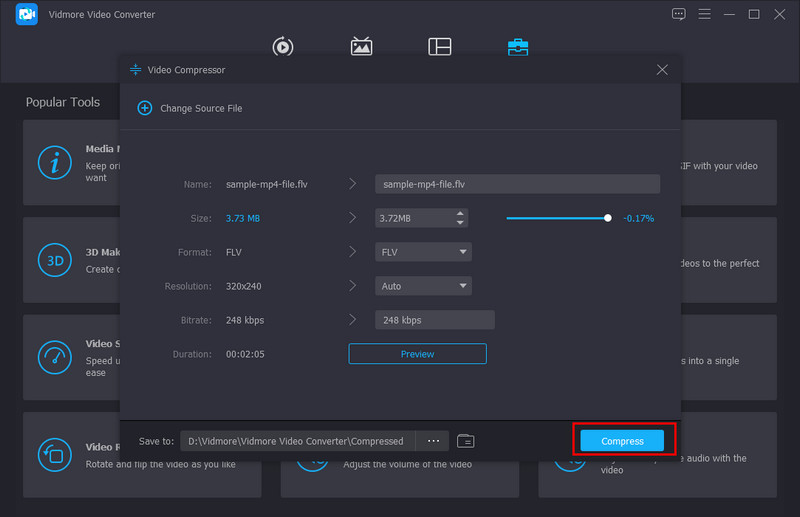Click the feedback chat icon in title bar

679,15
